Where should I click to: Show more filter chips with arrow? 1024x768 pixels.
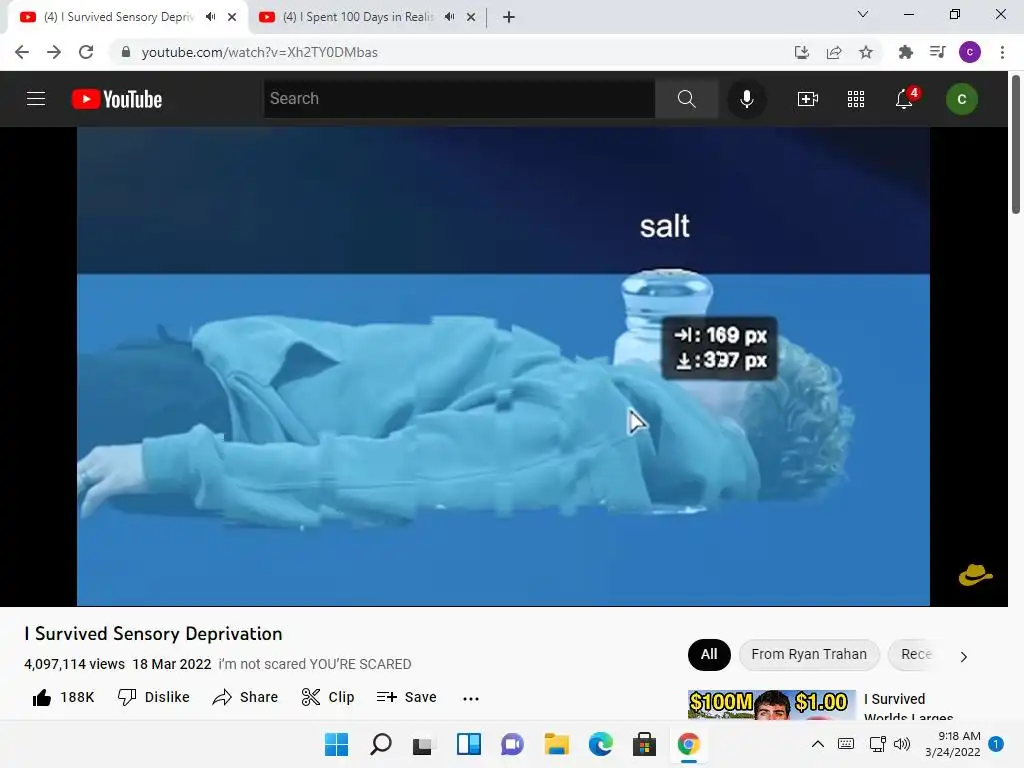[964, 656]
